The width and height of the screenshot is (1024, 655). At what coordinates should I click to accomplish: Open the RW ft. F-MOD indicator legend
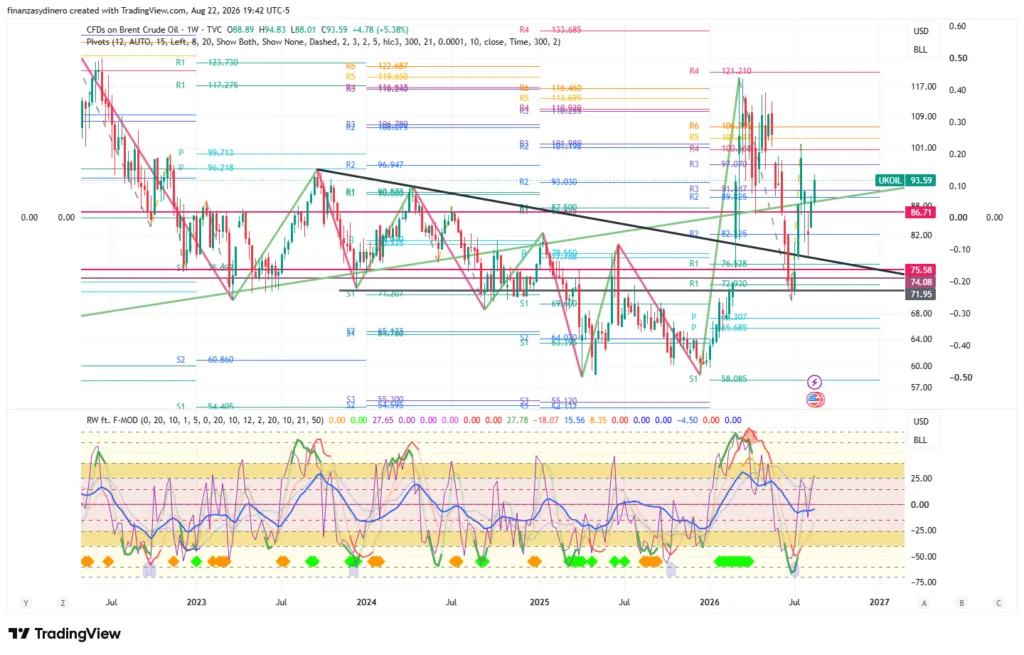204,420
